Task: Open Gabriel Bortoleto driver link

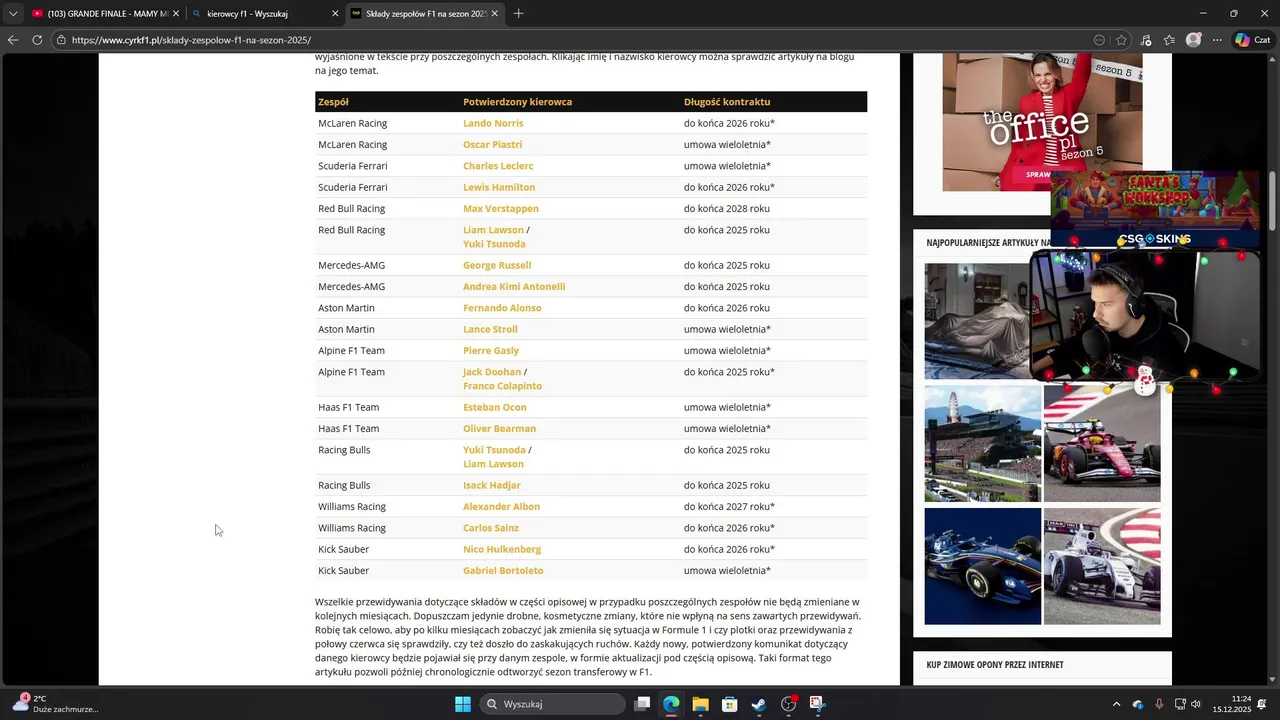Action: pos(503,570)
